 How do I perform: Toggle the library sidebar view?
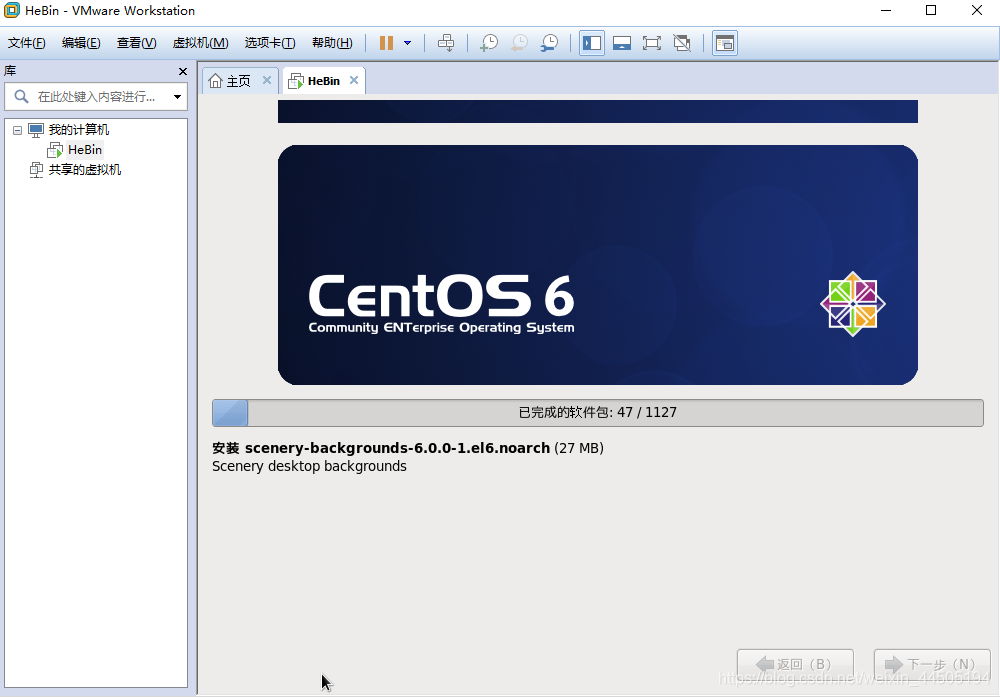coord(592,43)
